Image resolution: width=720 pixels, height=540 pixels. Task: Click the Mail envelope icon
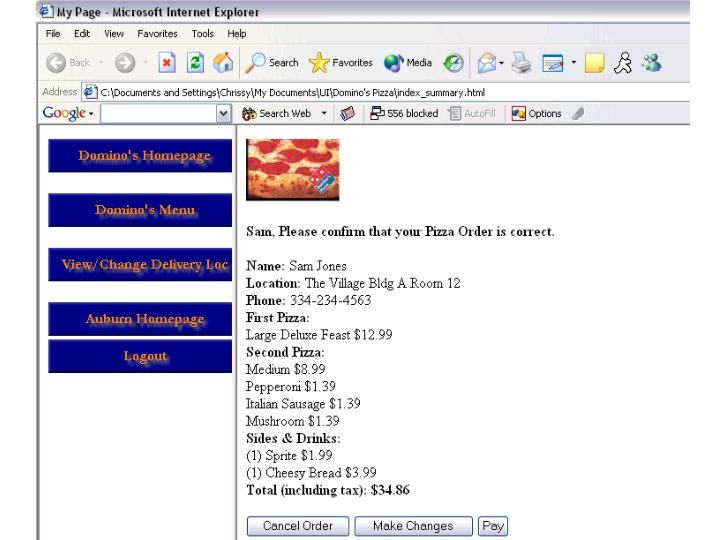(x=486, y=62)
